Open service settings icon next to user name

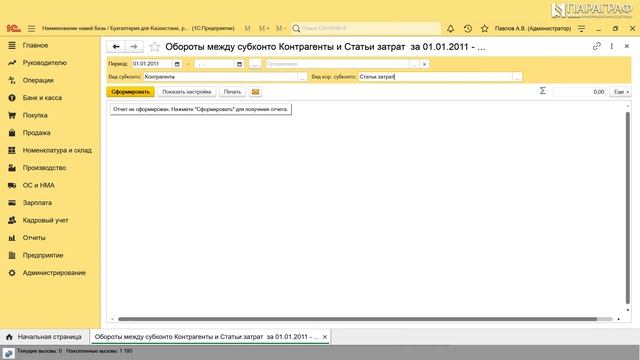pyautogui.click(x=582, y=29)
